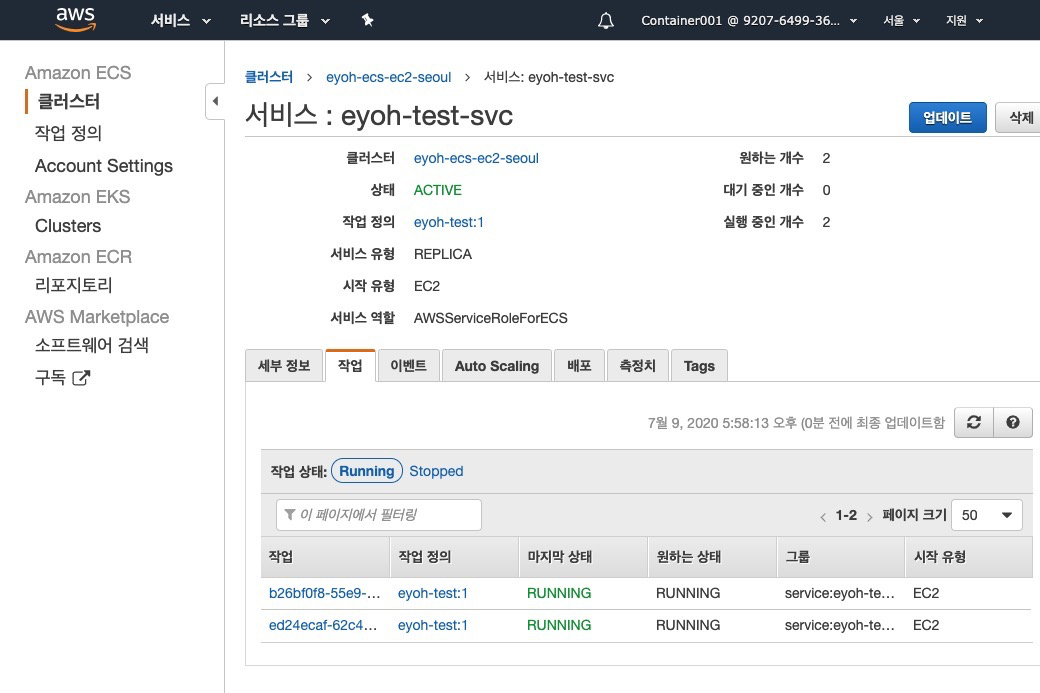
Task: Select the Running task status filter
Action: [367, 471]
